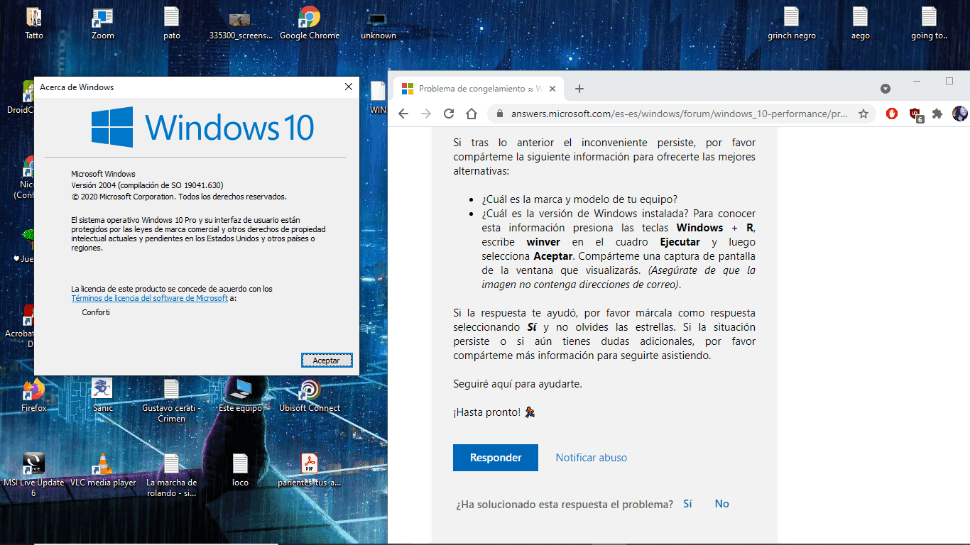
Task: Select the 335300_screens image icon
Action: [241, 24]
